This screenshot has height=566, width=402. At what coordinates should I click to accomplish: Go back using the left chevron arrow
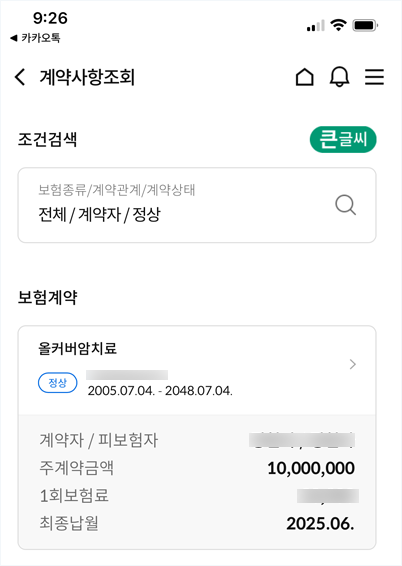(x=20, y=77)
